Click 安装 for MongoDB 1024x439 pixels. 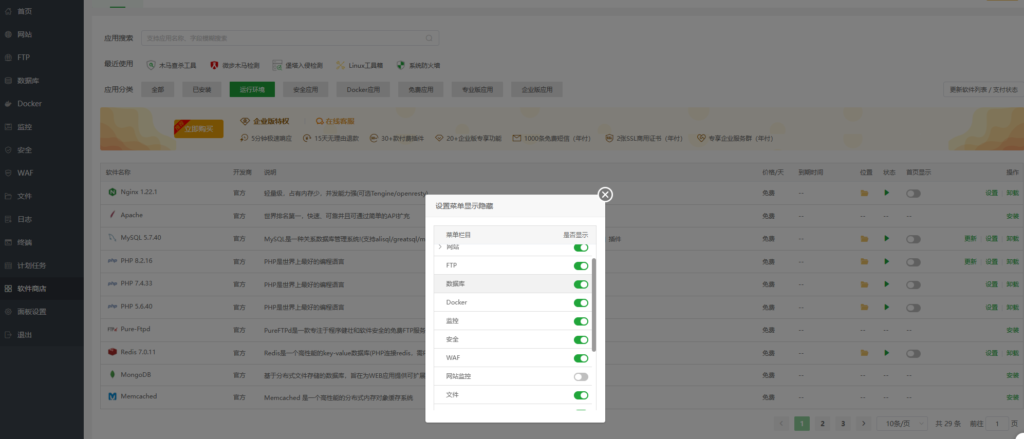coord(1012,376)
